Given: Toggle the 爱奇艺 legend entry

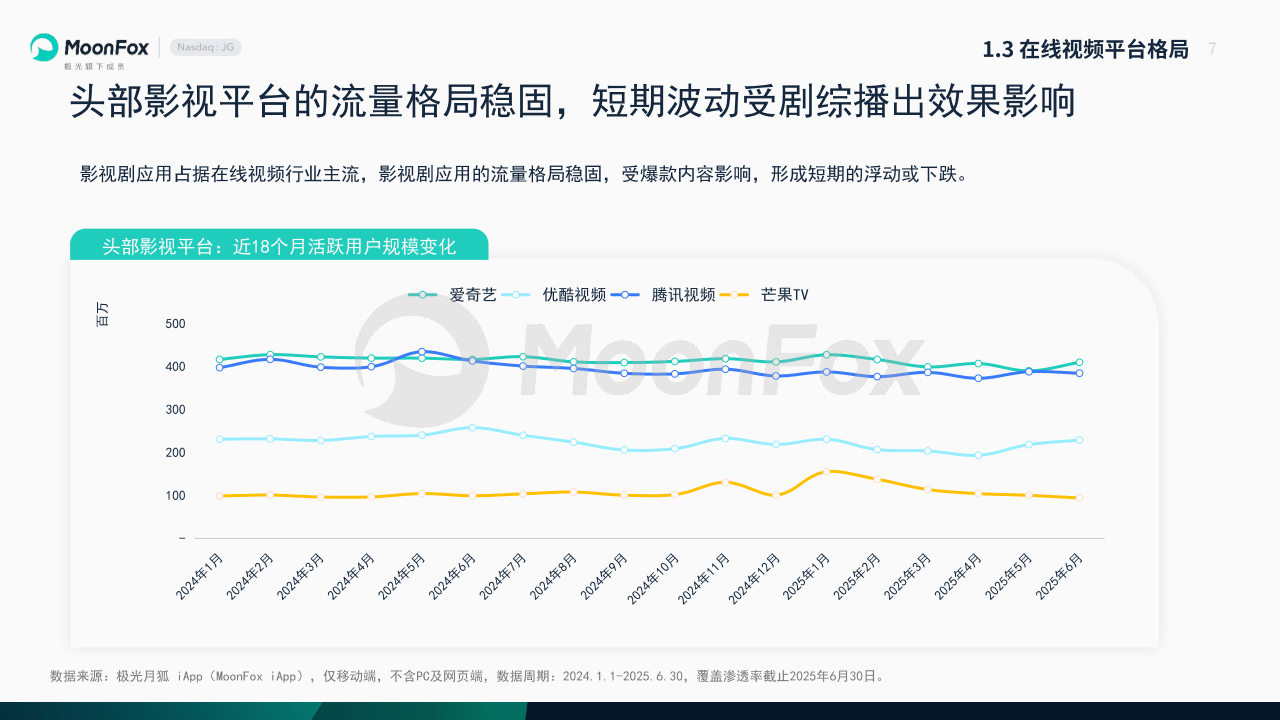Looking at the screenshot, I should point(452,294).
